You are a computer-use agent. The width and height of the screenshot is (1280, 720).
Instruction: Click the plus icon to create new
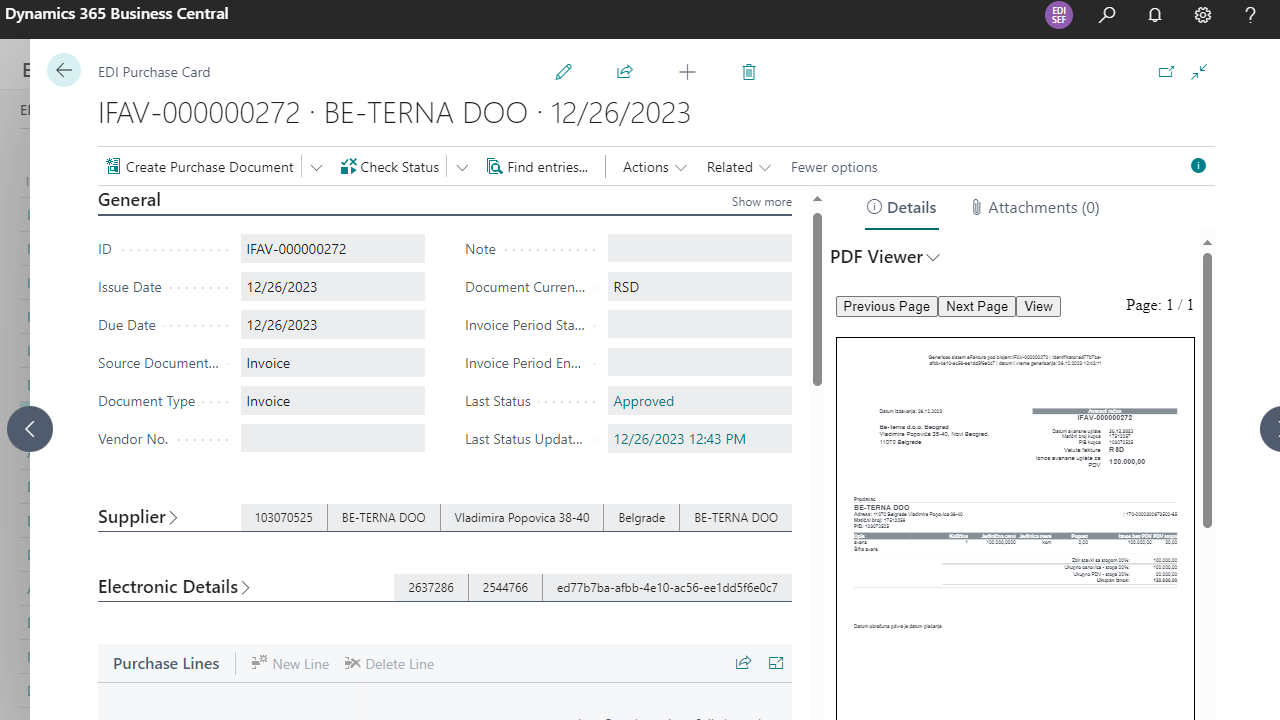pyautogui.click(x=687, y=72)
